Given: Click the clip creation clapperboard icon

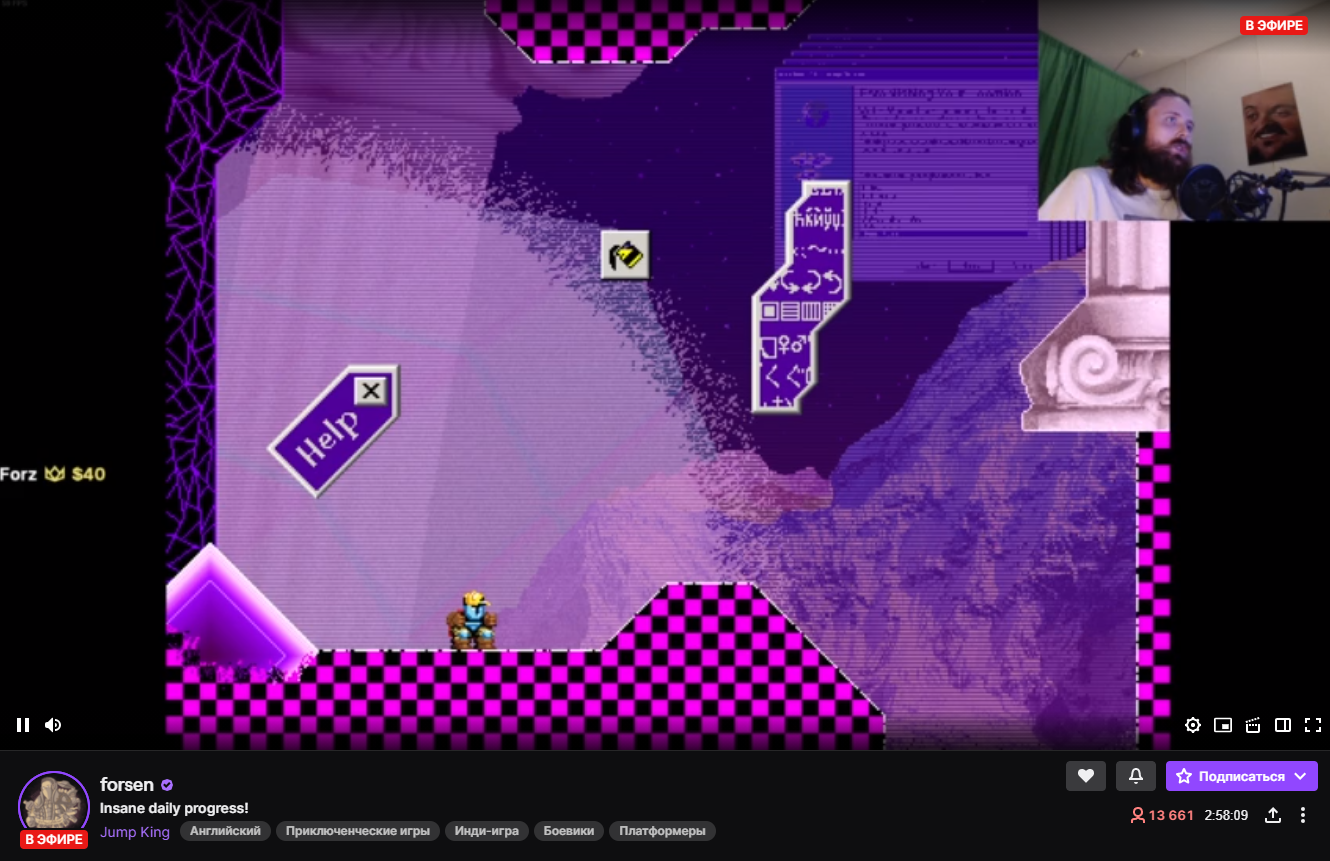Looking at the screenshot, I should click(x=1252, y=725).
